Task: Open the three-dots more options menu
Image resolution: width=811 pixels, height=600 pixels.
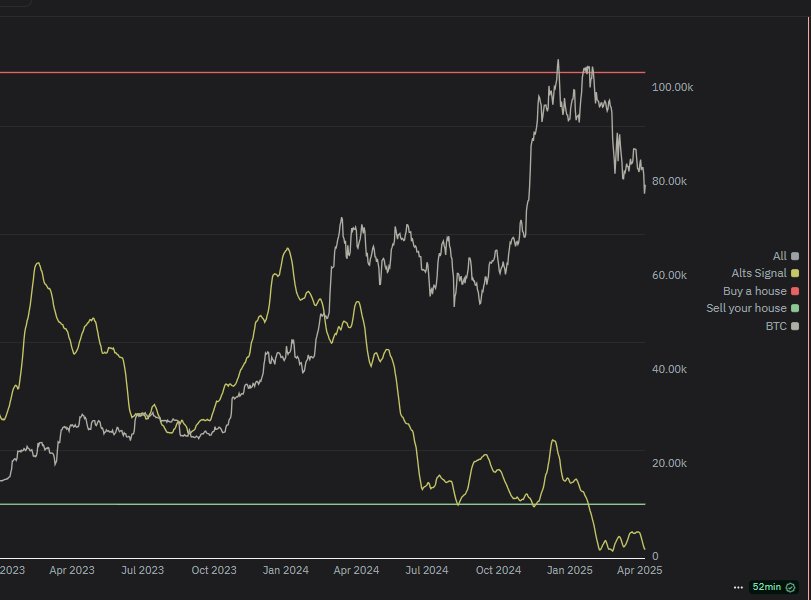Action: coord(739,586)
